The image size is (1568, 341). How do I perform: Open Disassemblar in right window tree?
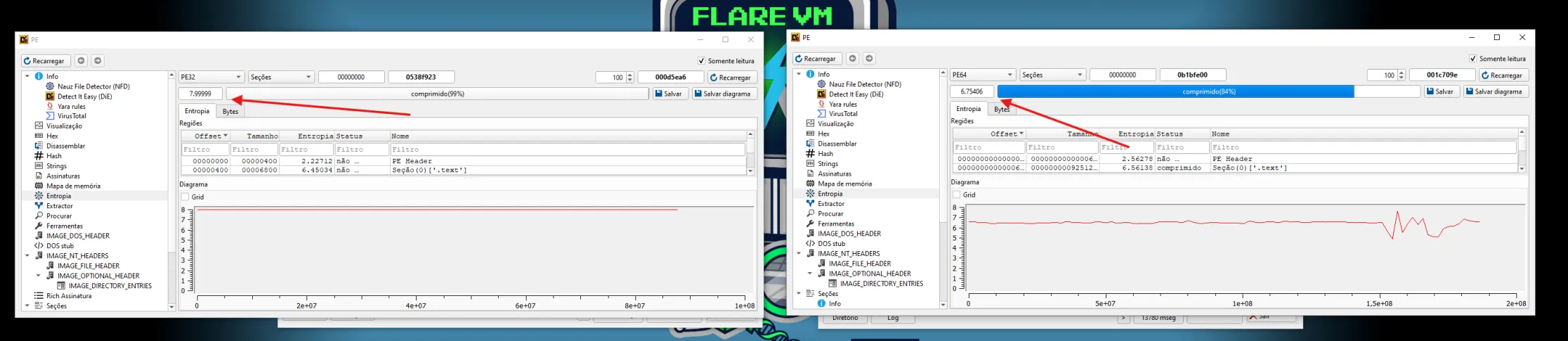[837, 144]
